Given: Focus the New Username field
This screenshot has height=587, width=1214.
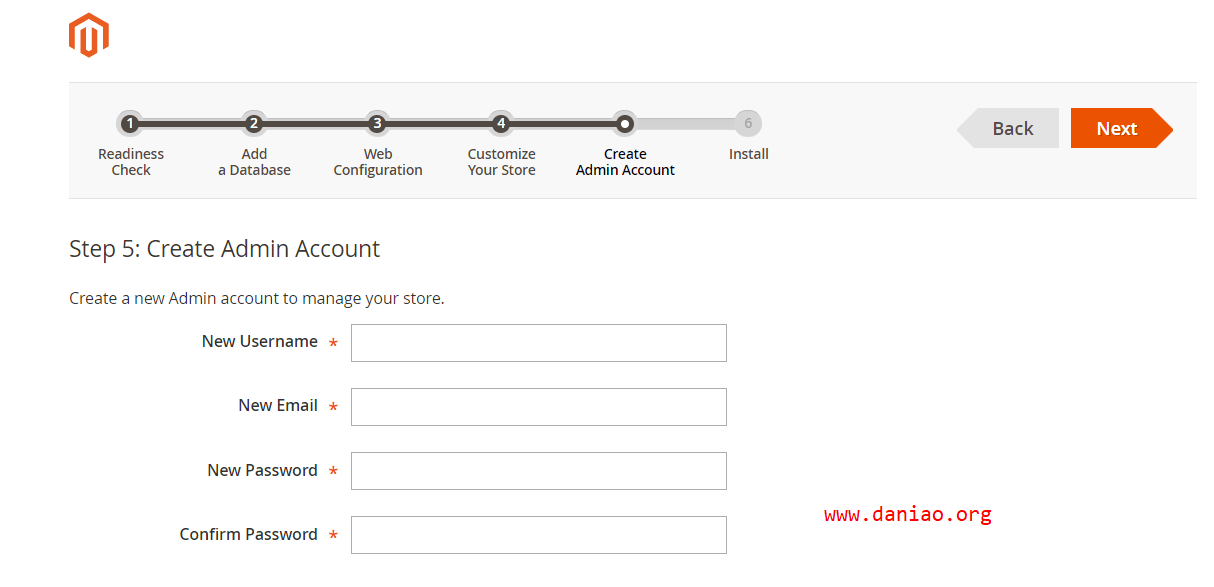Looking at the screenshot, I should click(538, 343).
